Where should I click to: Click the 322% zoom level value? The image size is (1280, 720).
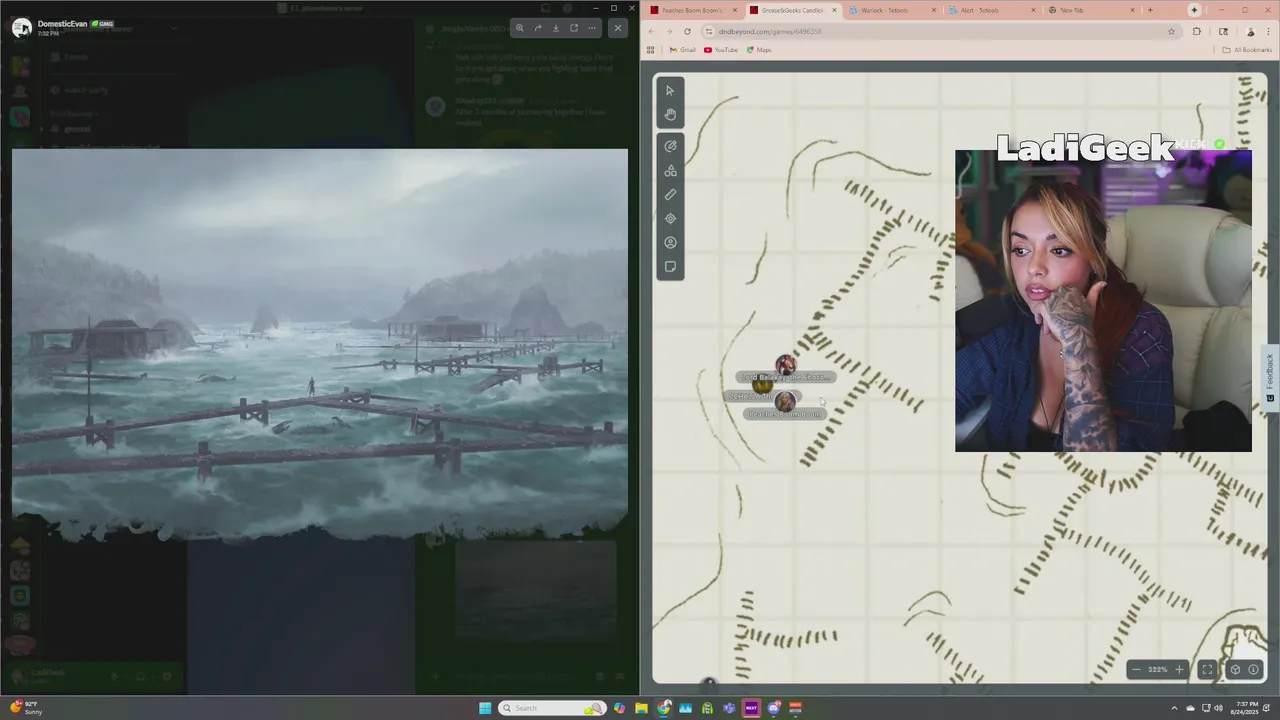[1157, 669]
